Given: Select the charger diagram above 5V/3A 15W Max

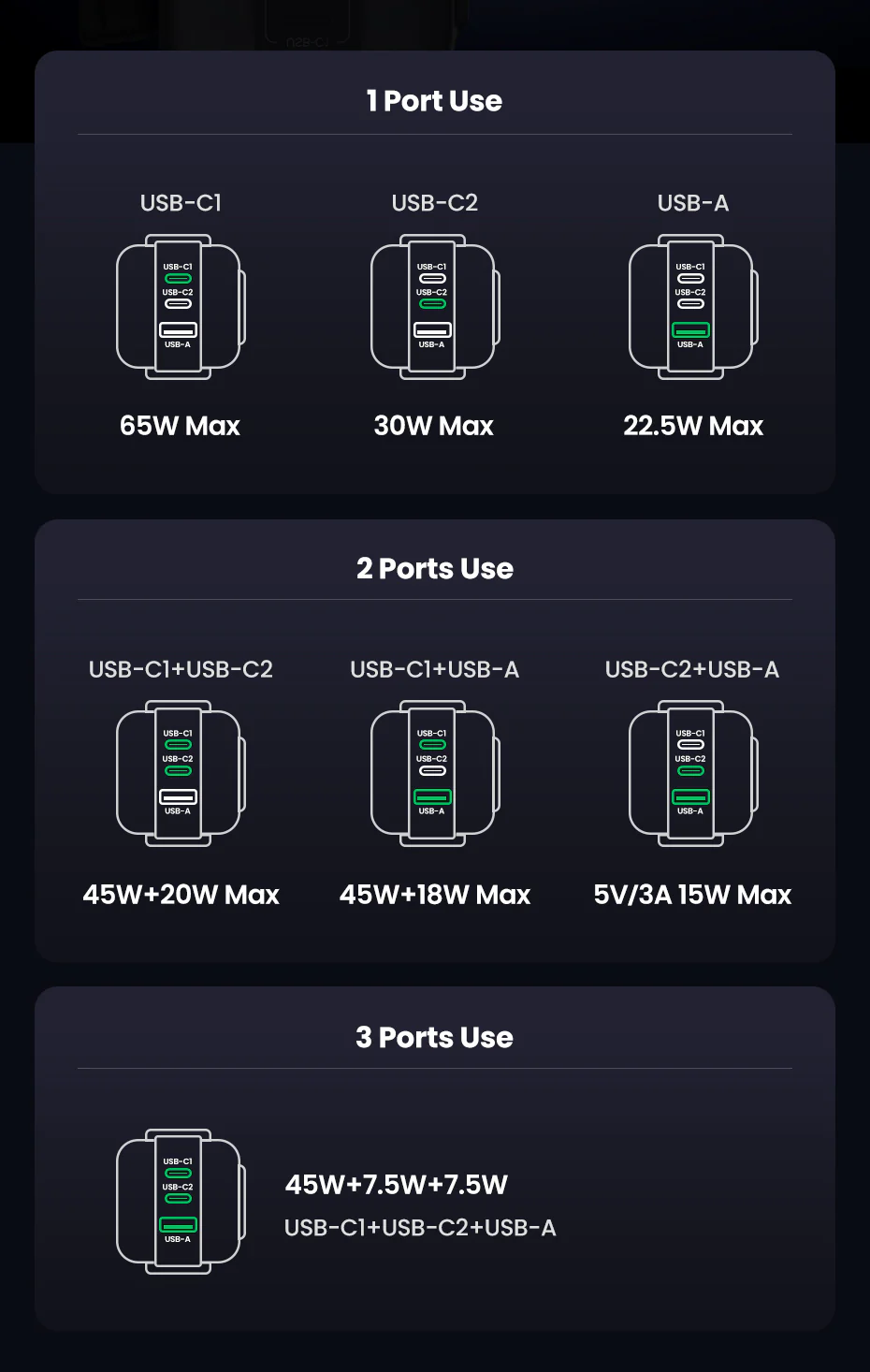Looking at the screenshot, I should point(693,774).
